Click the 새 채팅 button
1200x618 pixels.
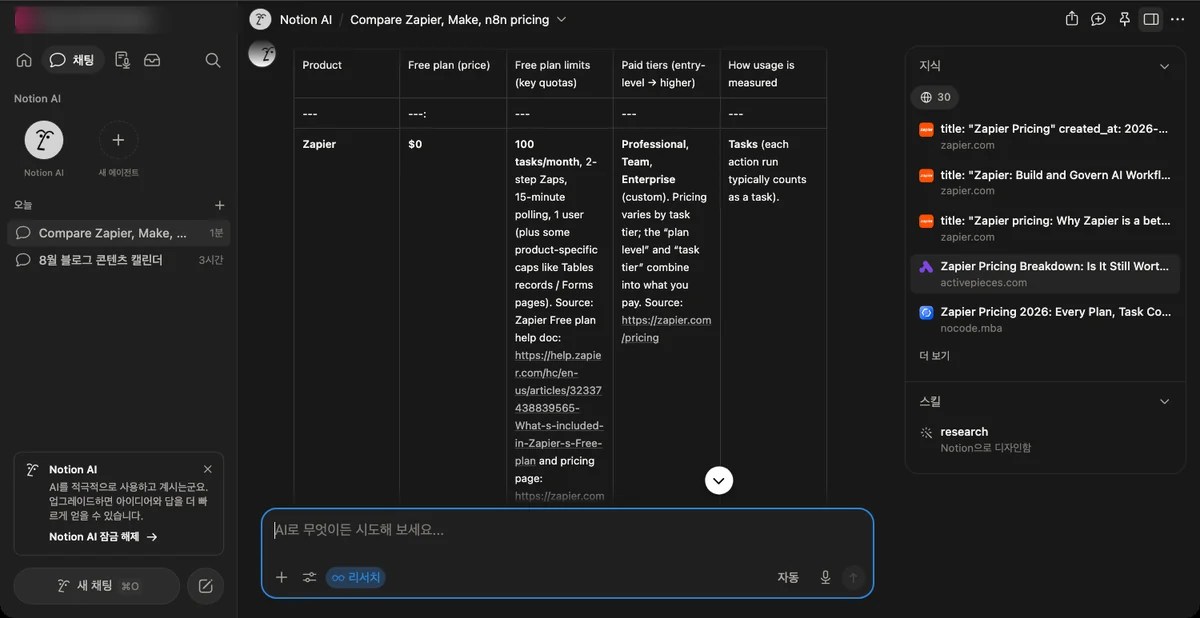click(97, 586)
